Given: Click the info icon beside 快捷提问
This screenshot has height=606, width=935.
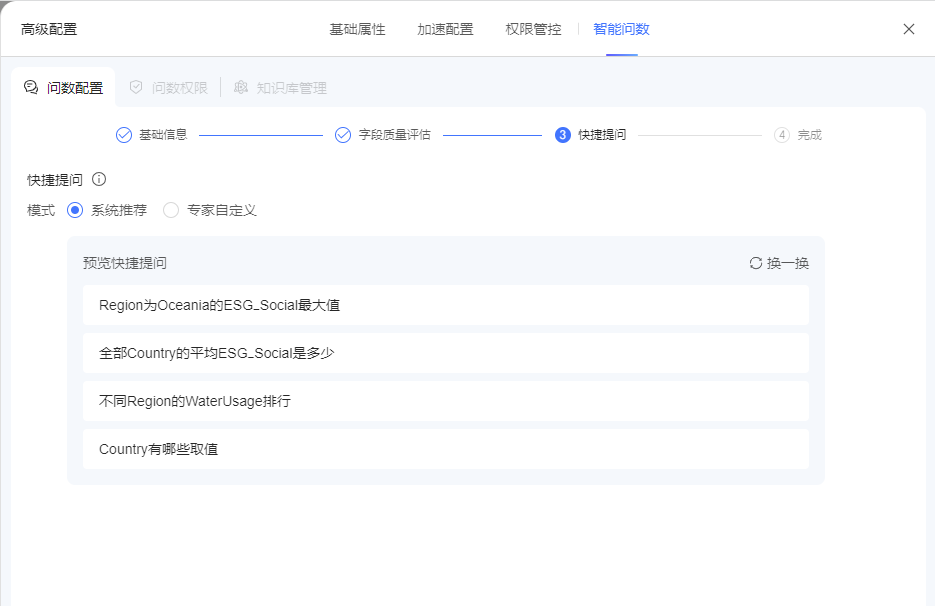Looking at the screenshot, I should pos(99,179).
